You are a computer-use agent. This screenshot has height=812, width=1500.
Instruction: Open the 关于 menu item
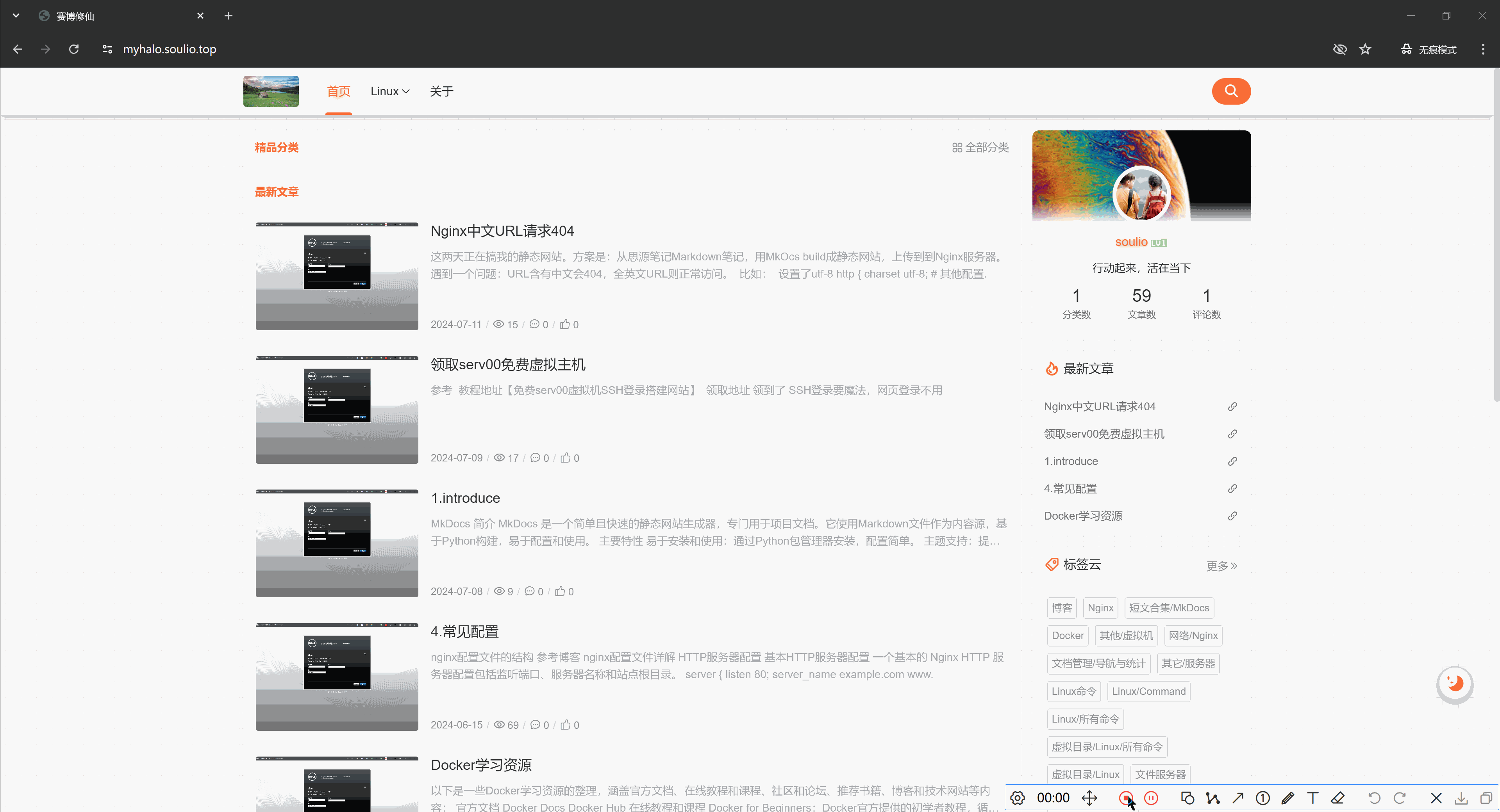pyautogui.click(x=441, y=91)
